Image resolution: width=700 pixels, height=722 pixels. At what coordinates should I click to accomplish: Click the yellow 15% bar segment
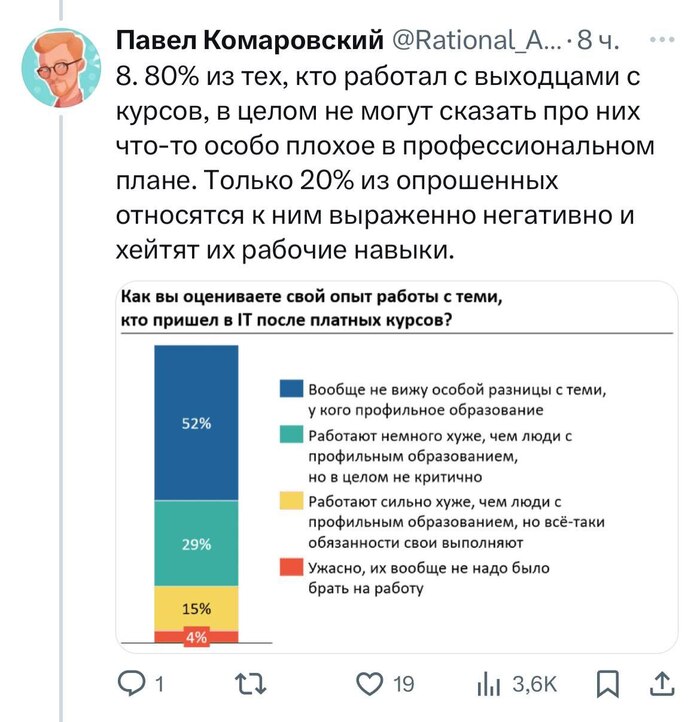196,607
